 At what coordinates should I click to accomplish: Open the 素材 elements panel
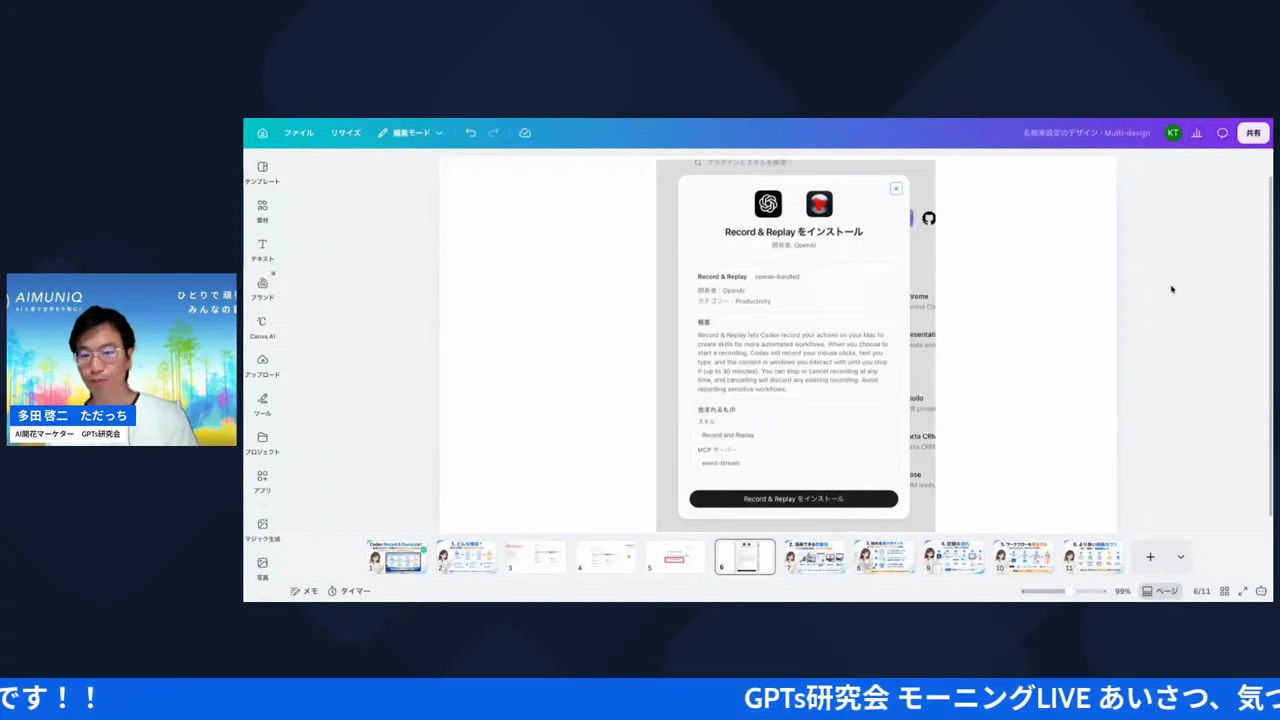coord(262,211)
